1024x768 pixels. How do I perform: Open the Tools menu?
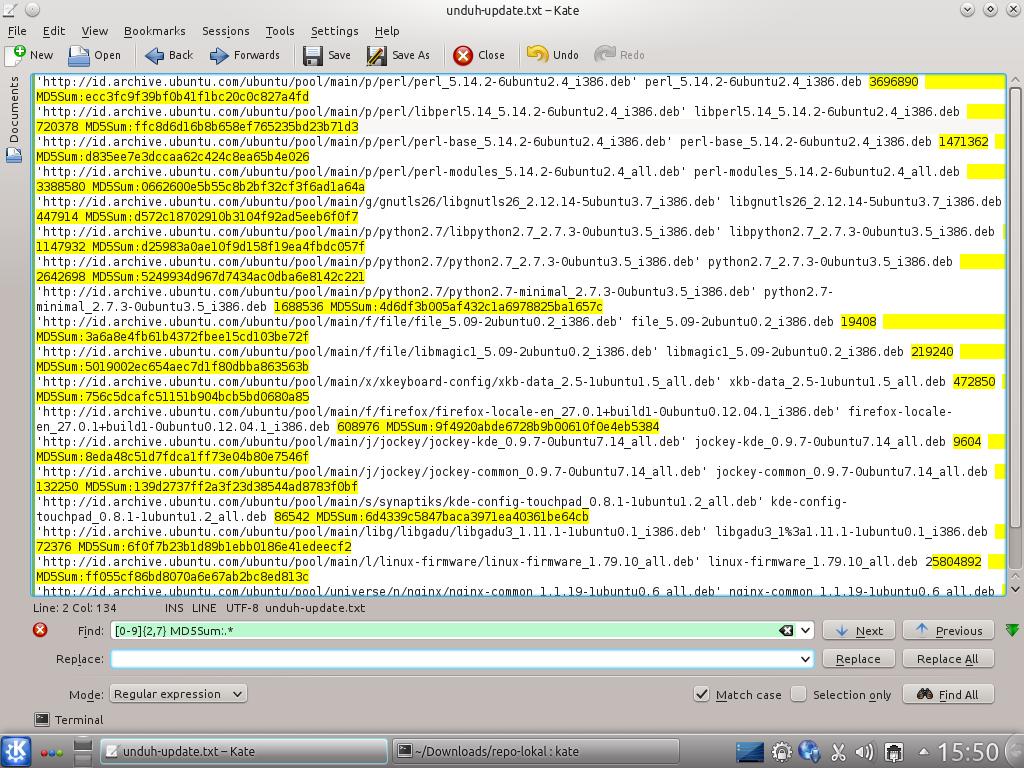(x=280, y=31)
